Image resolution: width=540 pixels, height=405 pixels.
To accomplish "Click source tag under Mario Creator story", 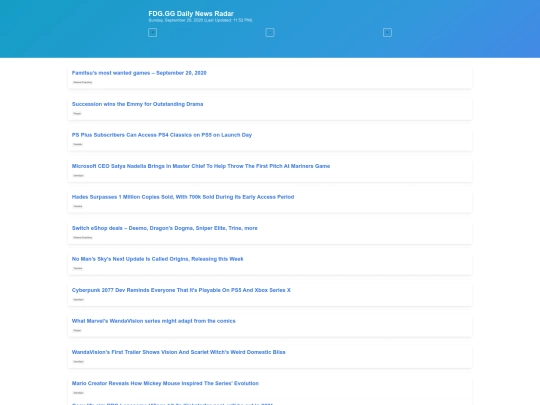I will 79,393.
